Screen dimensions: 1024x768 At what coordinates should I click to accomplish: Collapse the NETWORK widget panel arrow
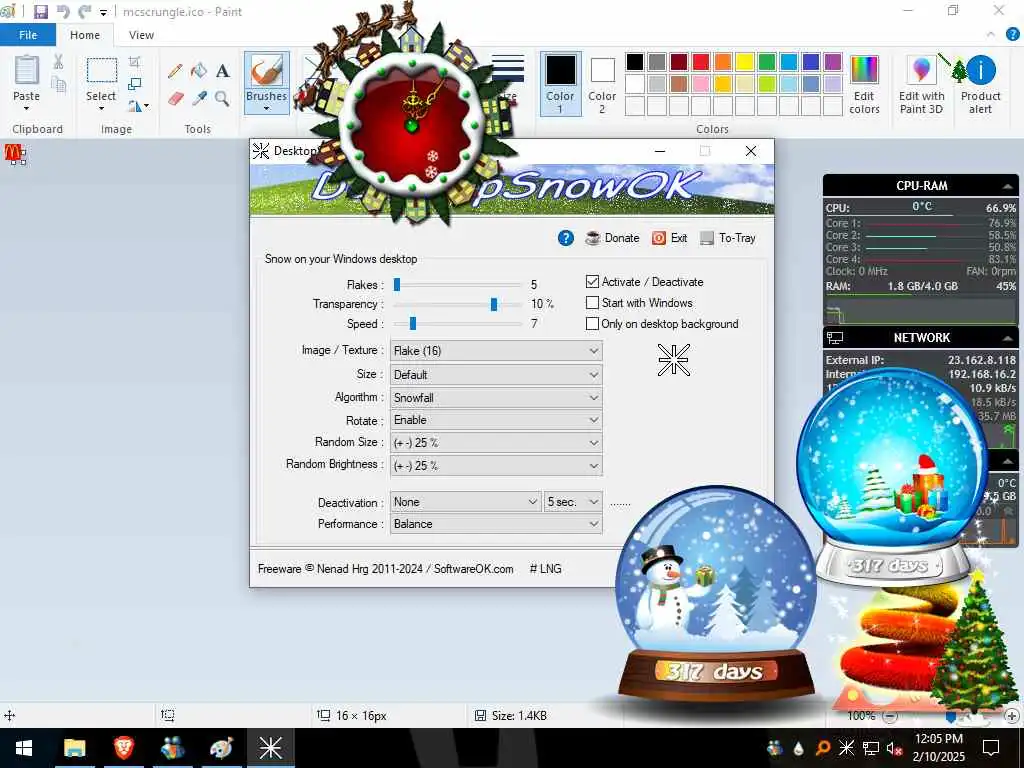(x=1008, y=338)
